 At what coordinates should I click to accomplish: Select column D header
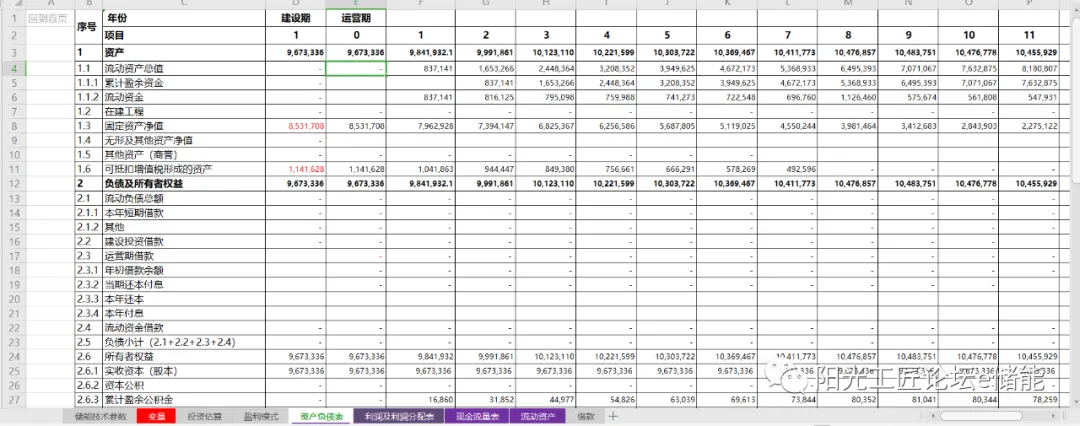(295, 5)
